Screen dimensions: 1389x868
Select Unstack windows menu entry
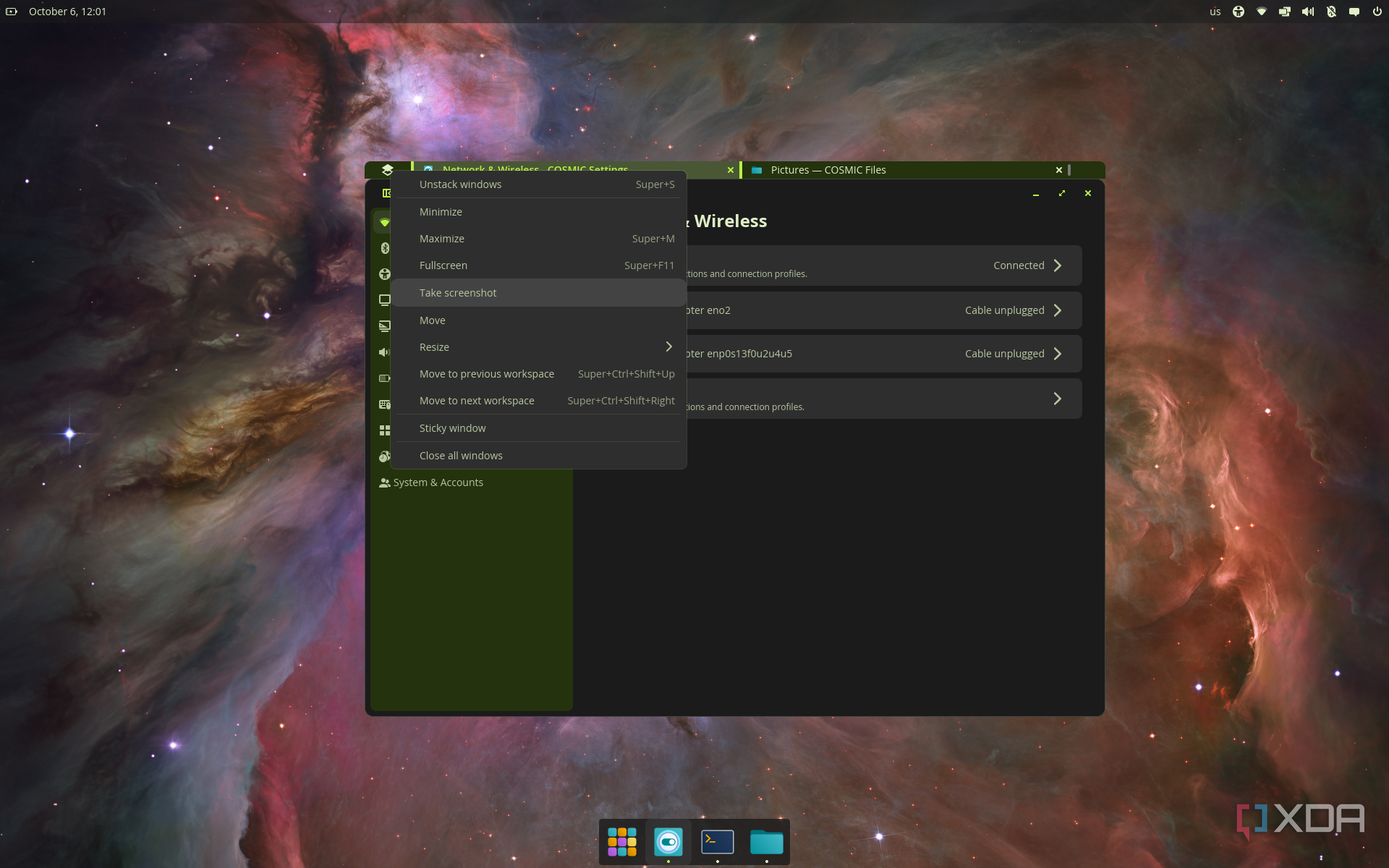pos(538,184)
